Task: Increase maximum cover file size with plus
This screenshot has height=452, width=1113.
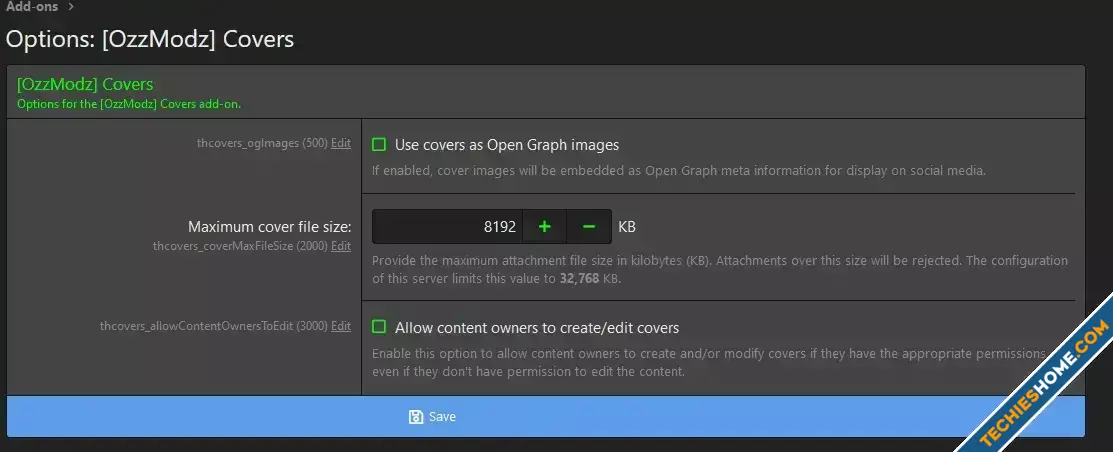Action: (544, 226)
